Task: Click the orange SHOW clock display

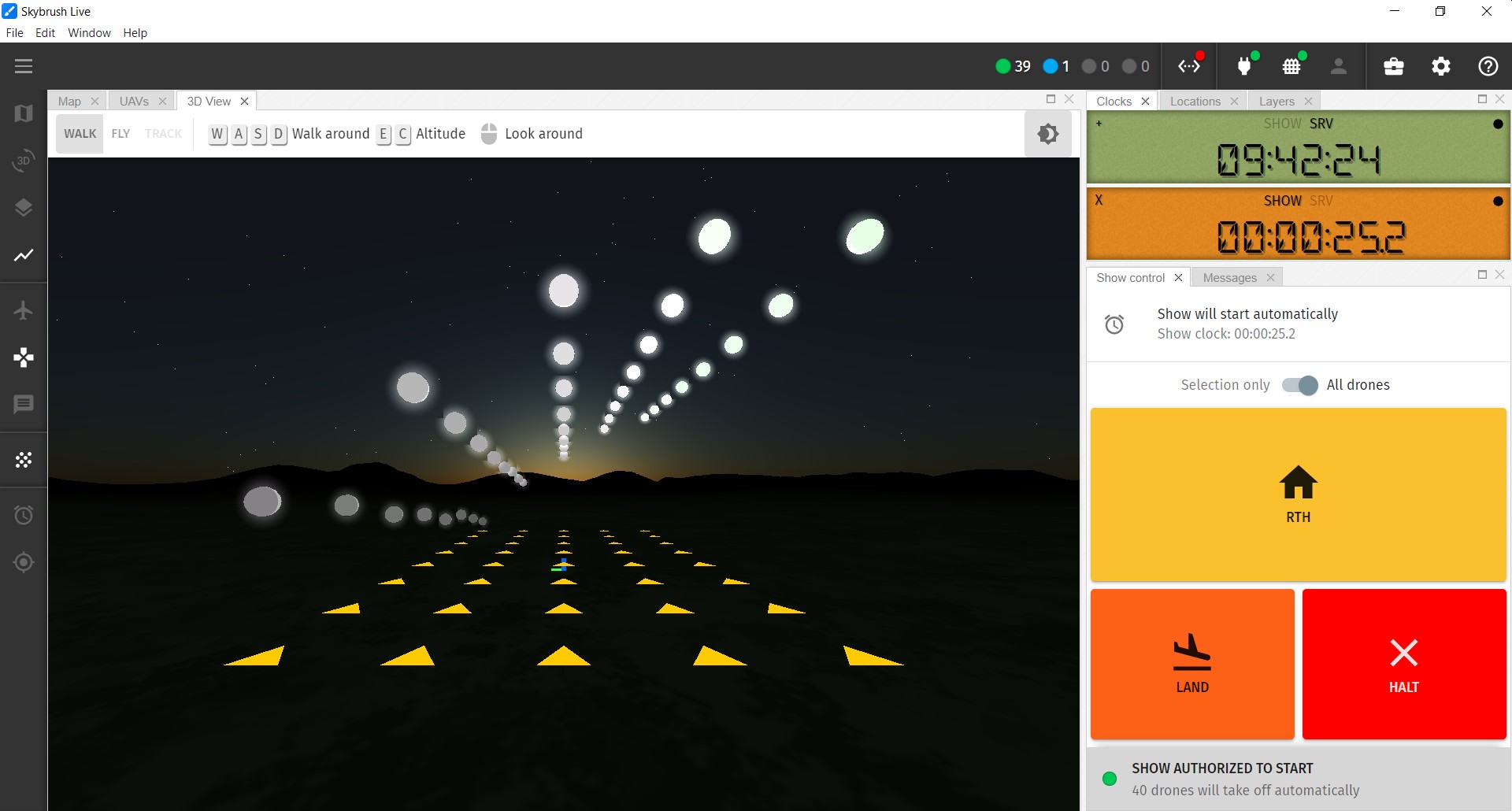Action: (1298, 224)
